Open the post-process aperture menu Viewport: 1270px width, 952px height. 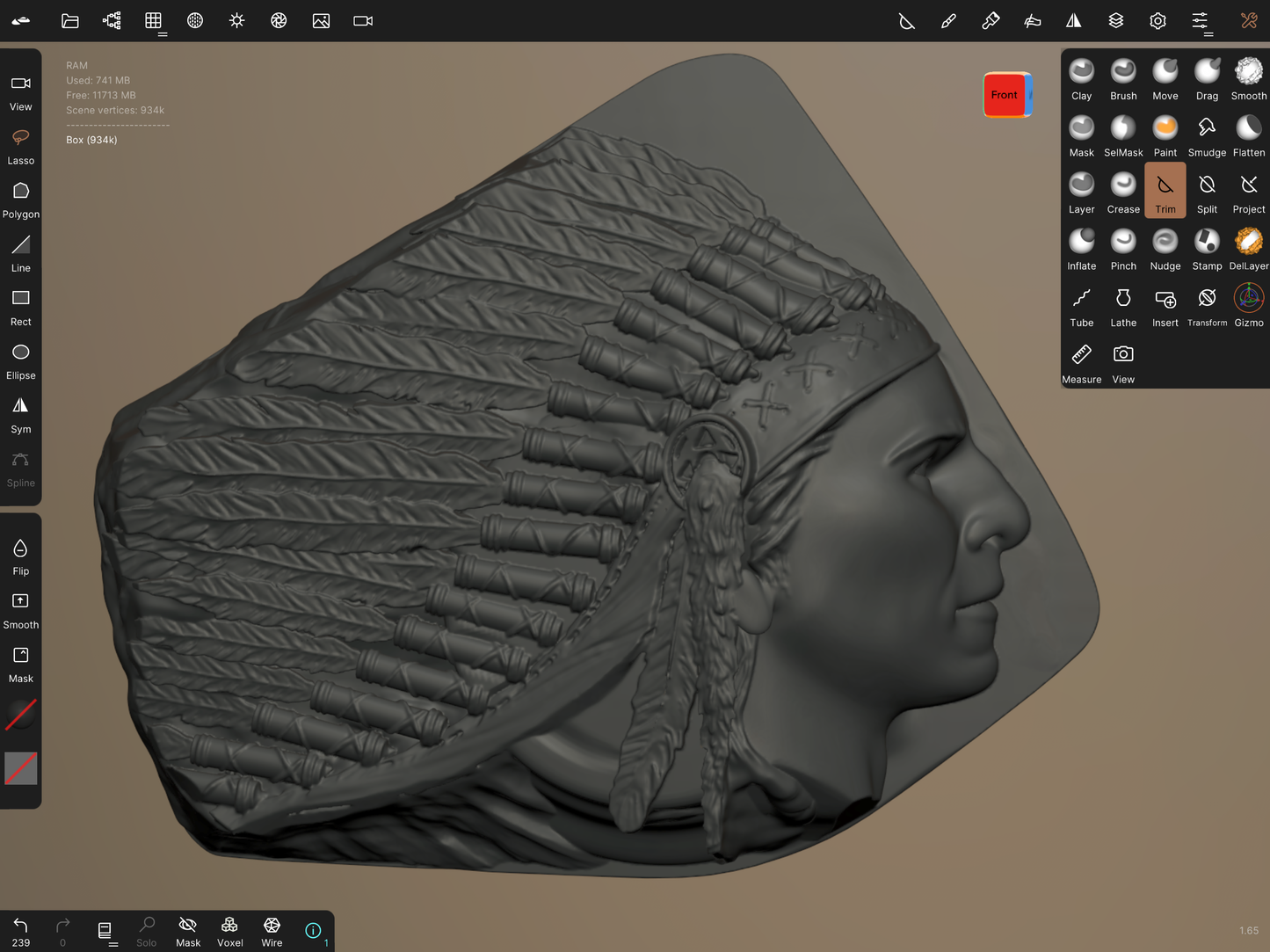pos(279,21)
